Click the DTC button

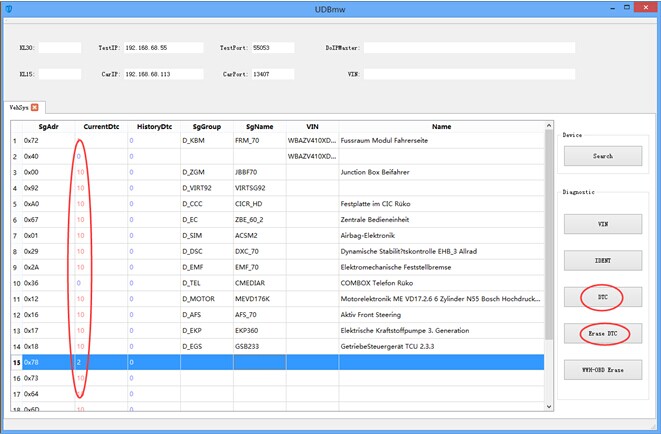point(603,297)
